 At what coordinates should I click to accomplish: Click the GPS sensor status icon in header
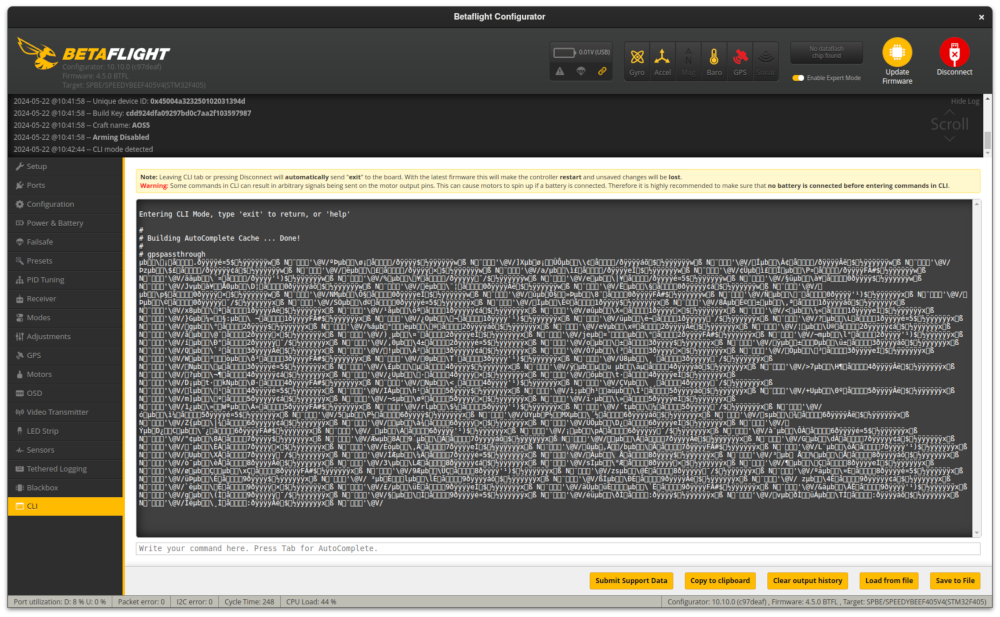pyautogui.click(x=740, y=61)
